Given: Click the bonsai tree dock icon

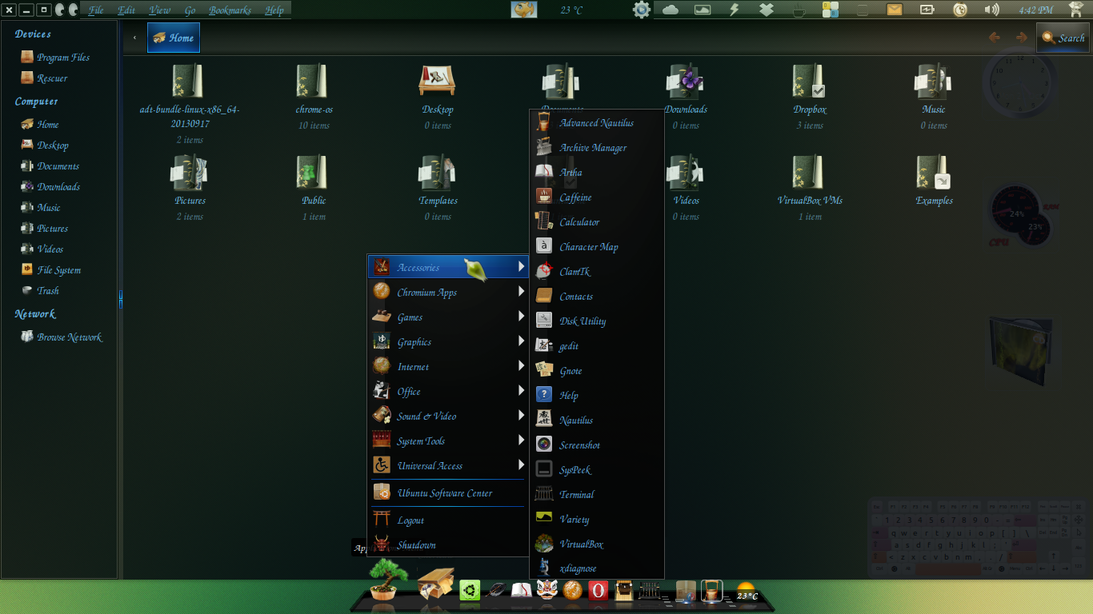Looking at the screenshot, I should coord(388,580).
